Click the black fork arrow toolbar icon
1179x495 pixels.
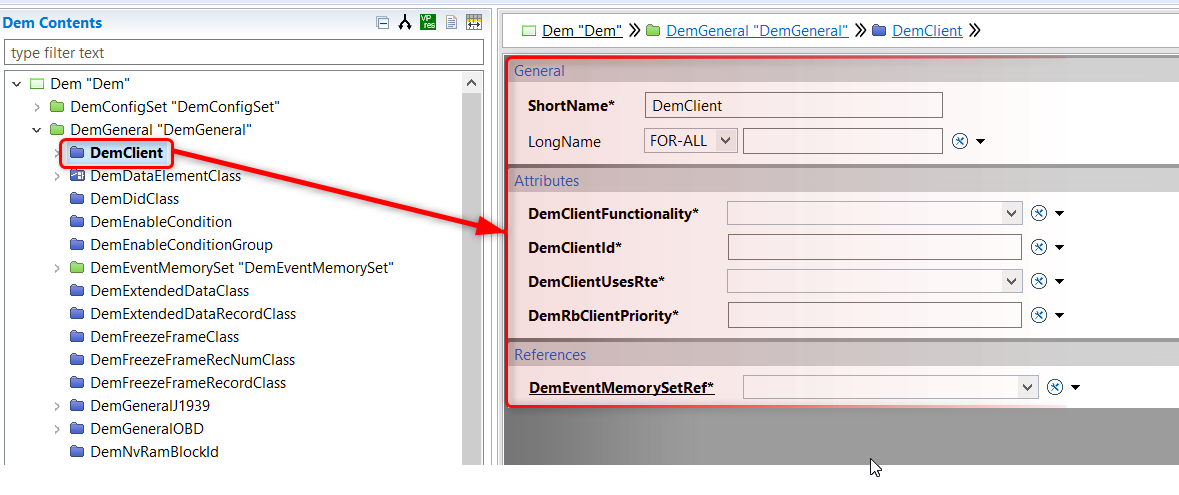point(405,23)
